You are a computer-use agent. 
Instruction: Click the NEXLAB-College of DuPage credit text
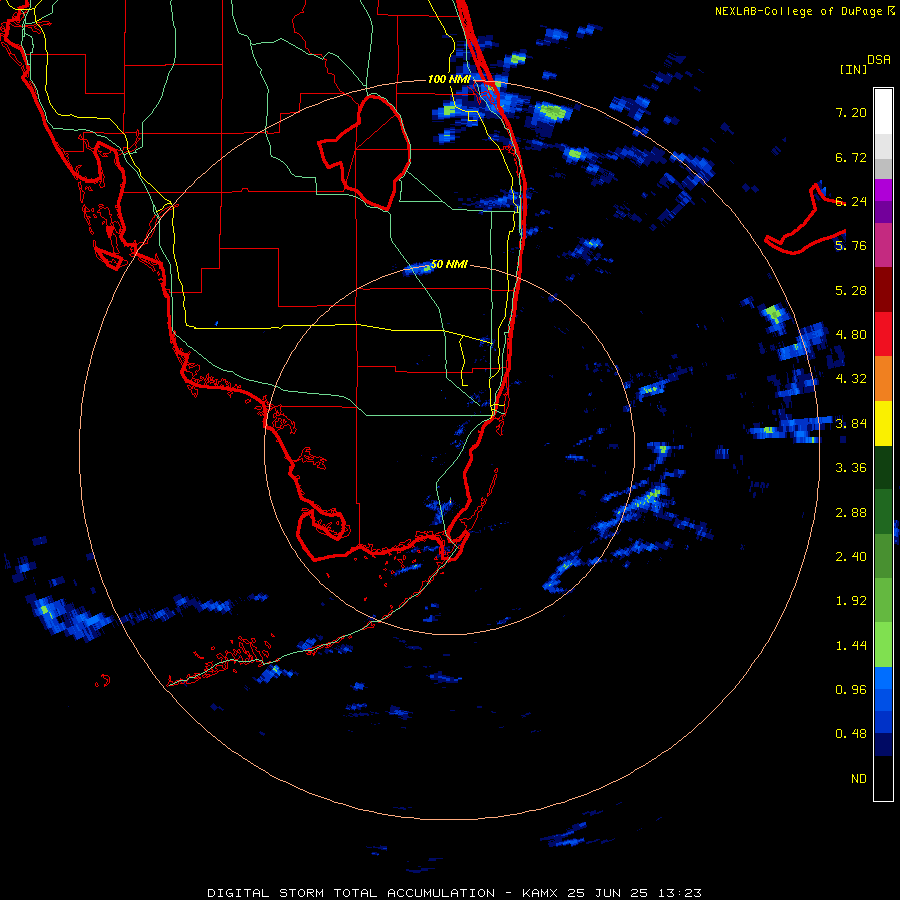799,11
